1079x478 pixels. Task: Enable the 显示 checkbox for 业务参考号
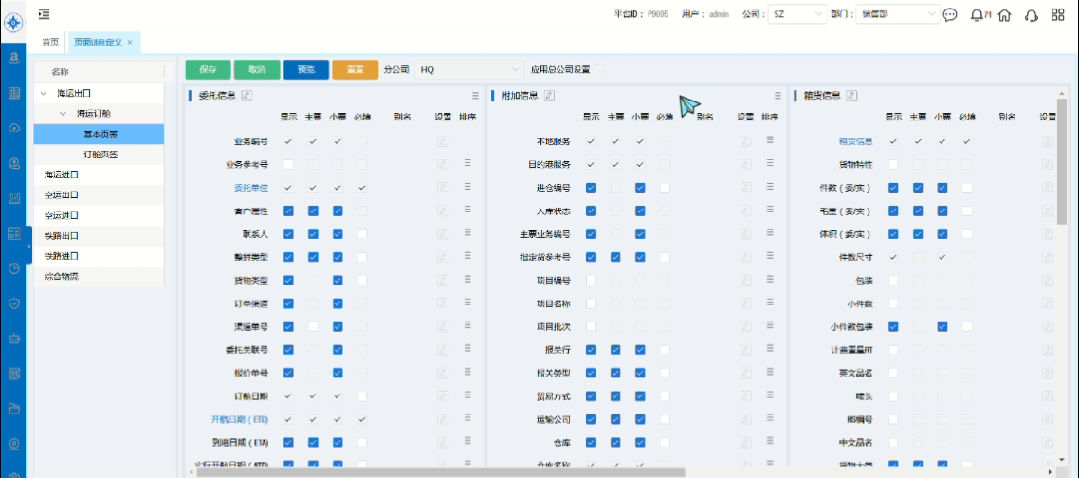point(288,164)
